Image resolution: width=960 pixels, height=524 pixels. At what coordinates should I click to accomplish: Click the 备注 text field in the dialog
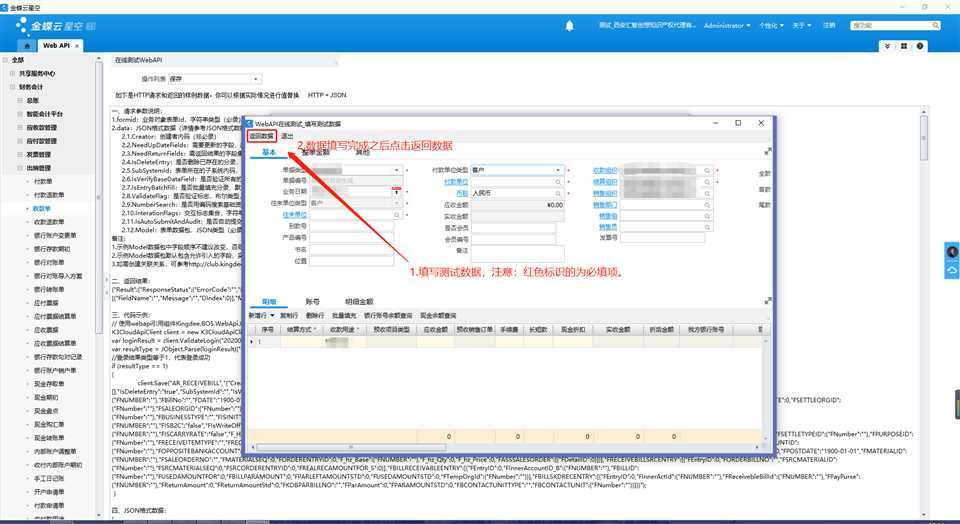coord(517,254)
